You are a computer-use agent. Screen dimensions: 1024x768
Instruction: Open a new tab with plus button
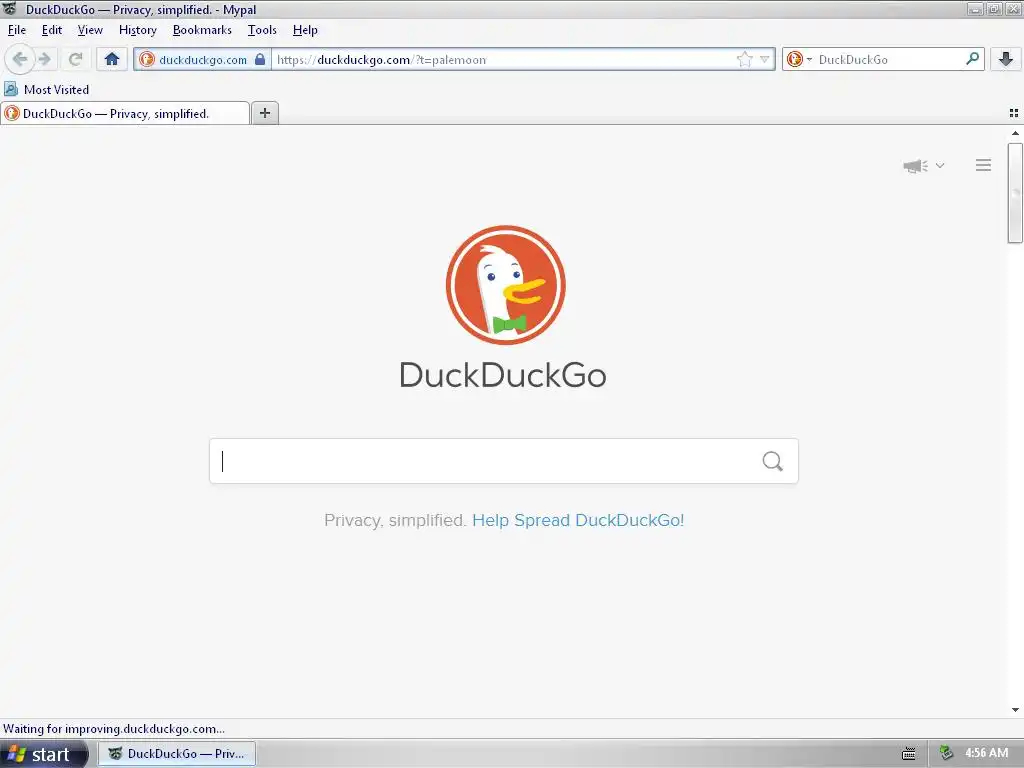pos(264,113)
